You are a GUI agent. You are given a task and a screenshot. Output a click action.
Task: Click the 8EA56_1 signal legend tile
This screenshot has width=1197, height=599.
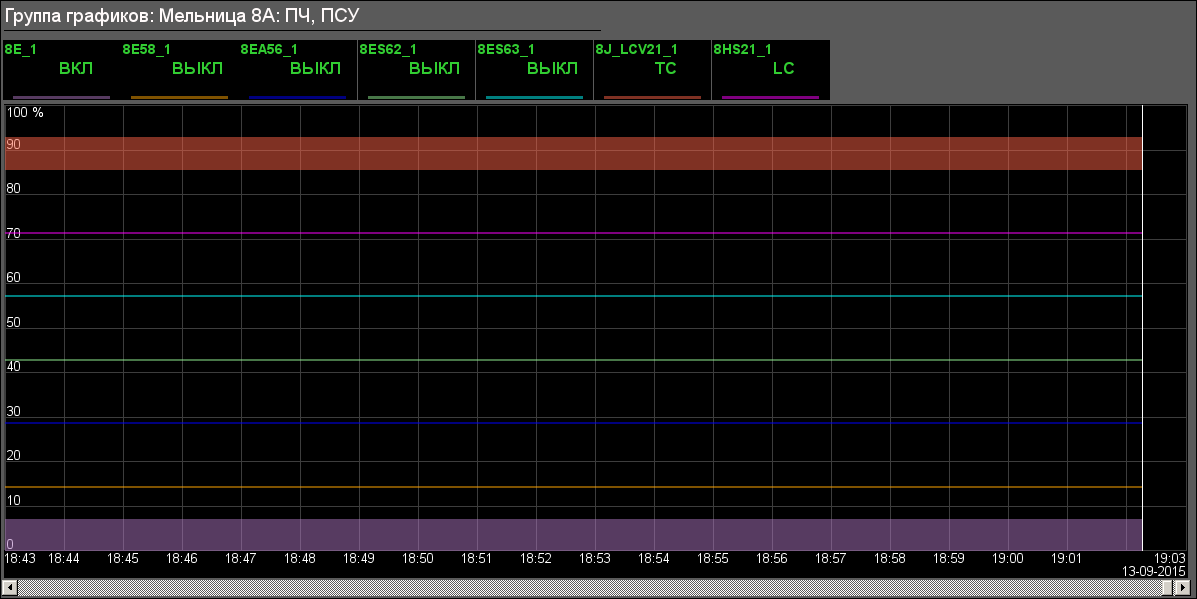(297, 69)
